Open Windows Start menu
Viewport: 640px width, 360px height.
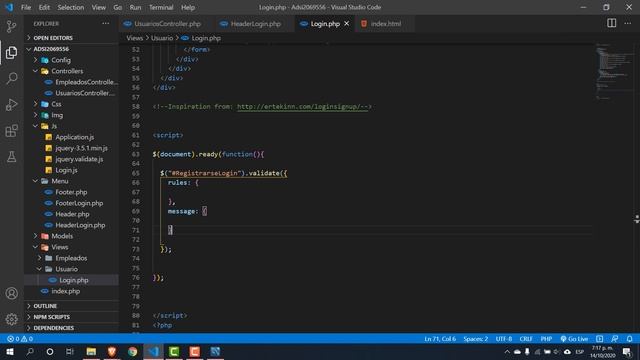pos(10,351)
